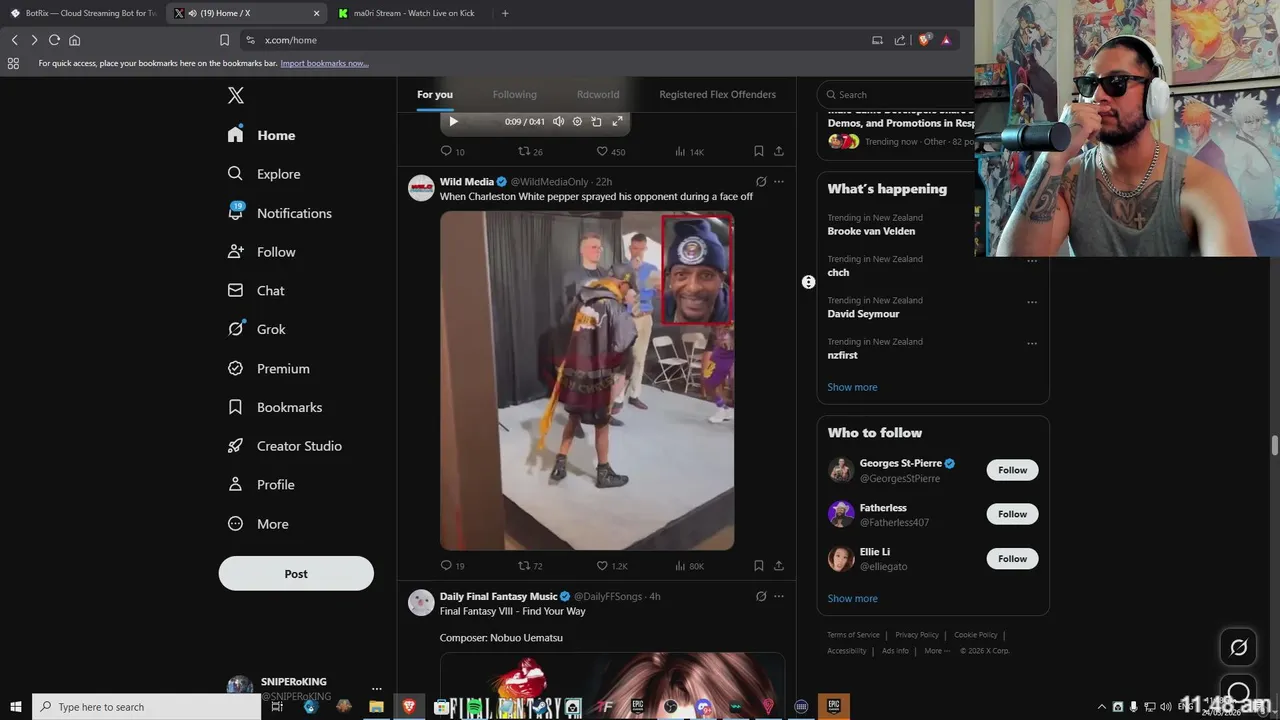This screenshot has height=720, width=1280.
Task: Like the Wild Media post with 1.2K likes
Action: tap(612, 566)
